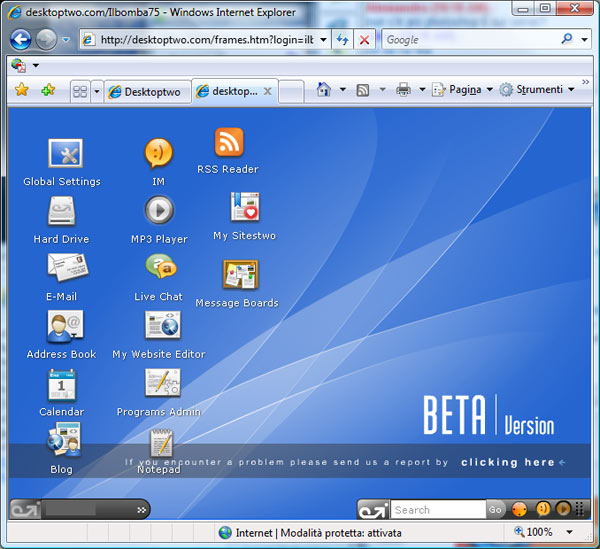Expand the feeds dropdown arrow

[382, 90]
